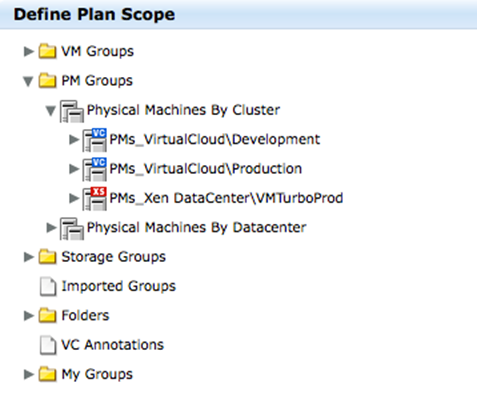Expand Physical Machines By Datacenter node
This screenshot has height=415, width=477.
[x=51, y=228]
